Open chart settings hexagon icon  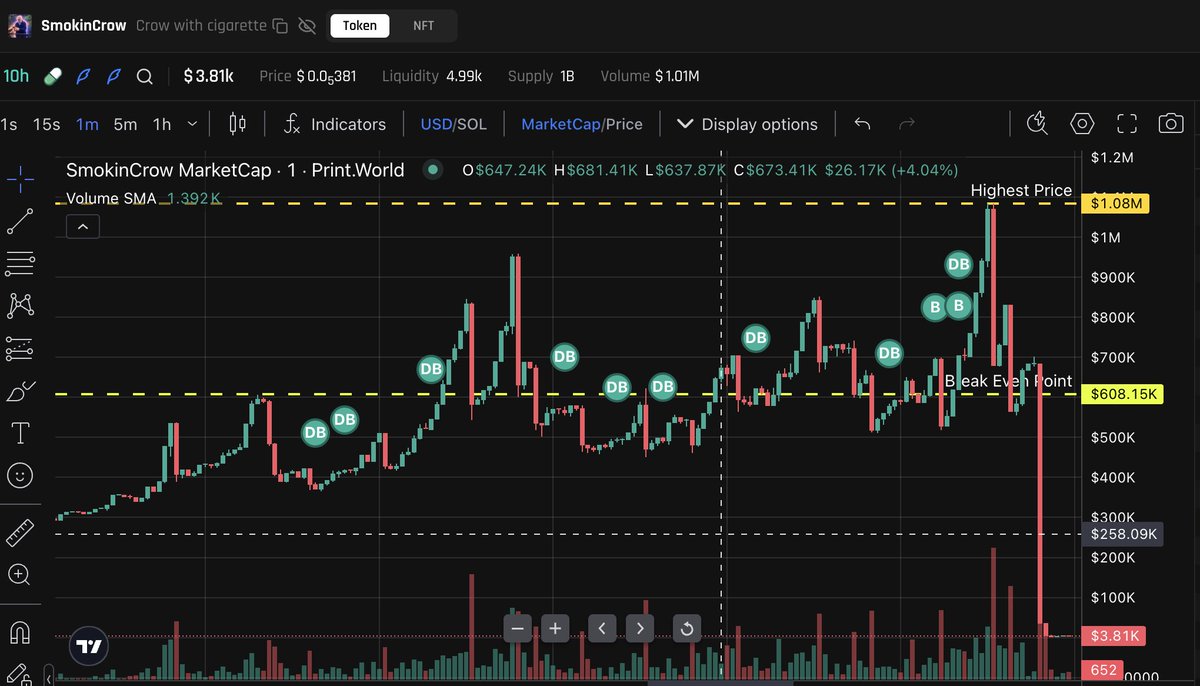point(1082,124)
